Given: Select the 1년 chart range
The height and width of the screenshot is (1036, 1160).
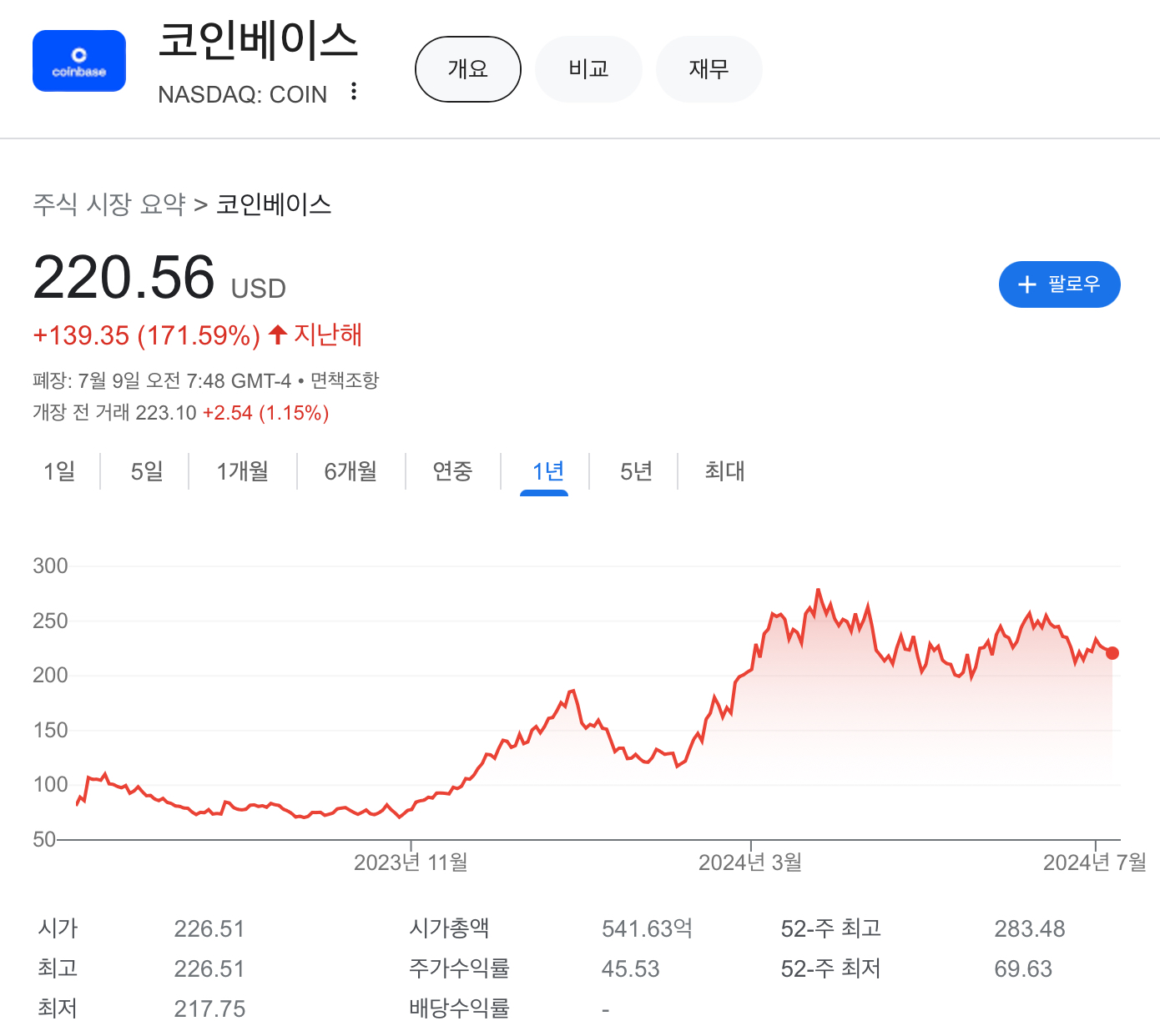Looking at the screenshot, I should 548,471.
